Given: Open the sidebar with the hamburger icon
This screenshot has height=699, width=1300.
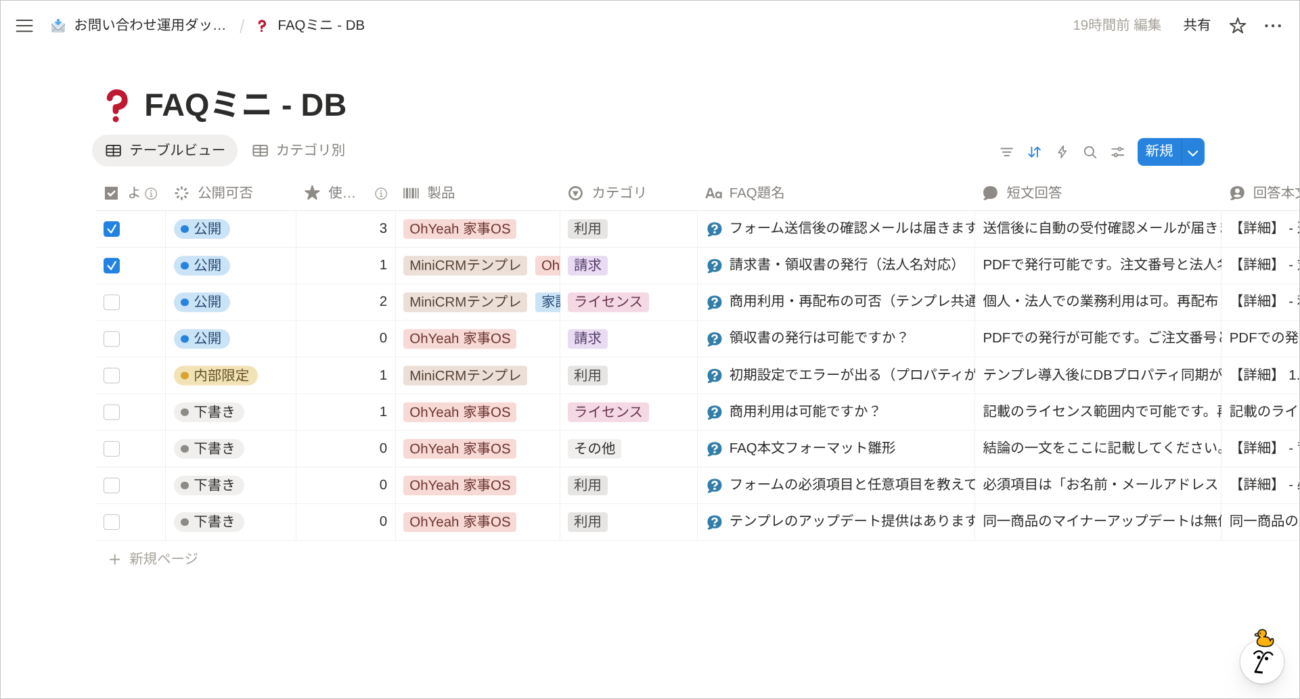Looking at the screenshot, I should [x=24, y=26].
